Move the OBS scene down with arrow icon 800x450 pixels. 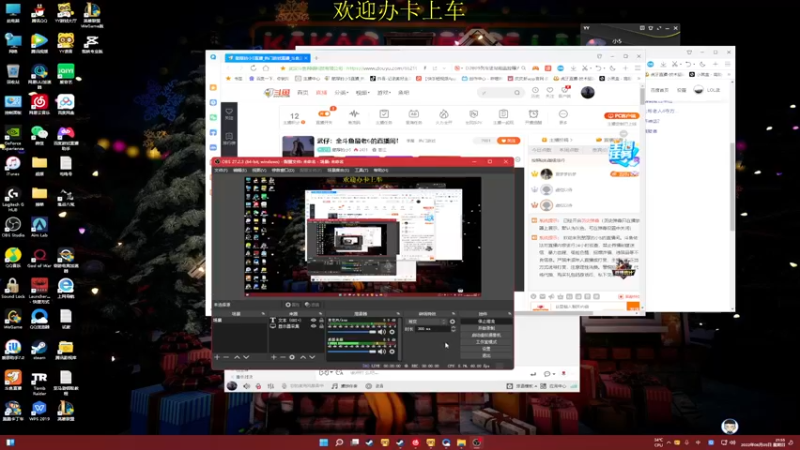[x=246, y=357]
